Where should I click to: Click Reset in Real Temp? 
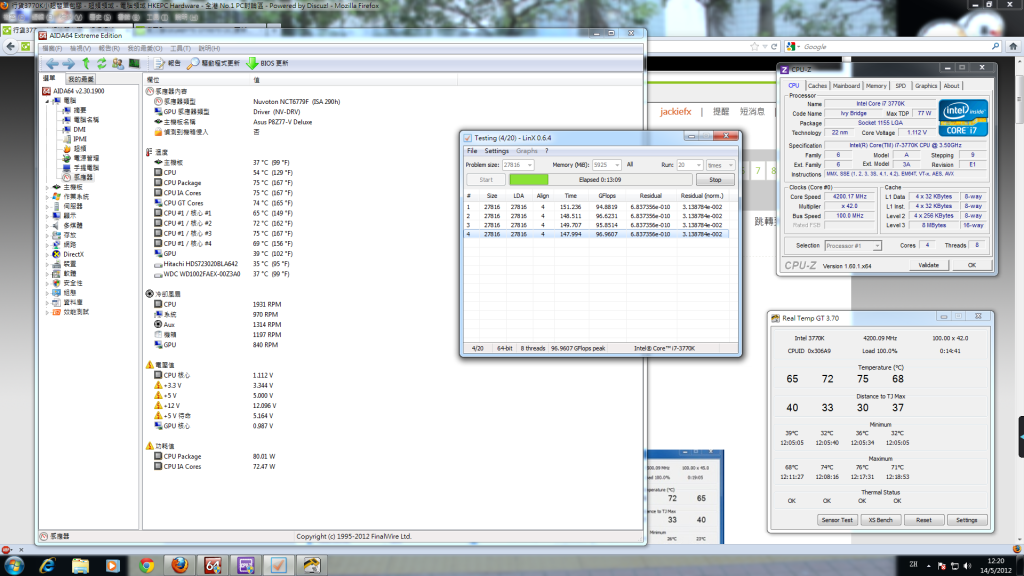[x=923, y=520]
